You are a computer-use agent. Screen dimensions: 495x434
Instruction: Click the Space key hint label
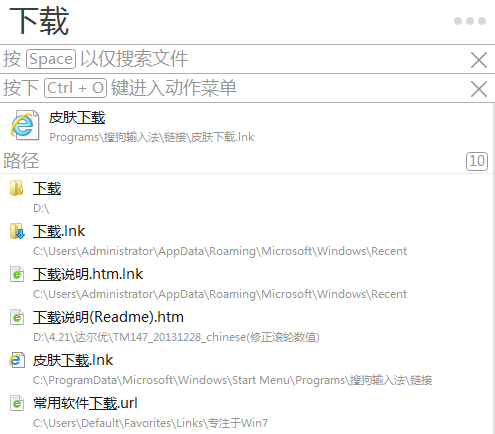click(51, 59)
